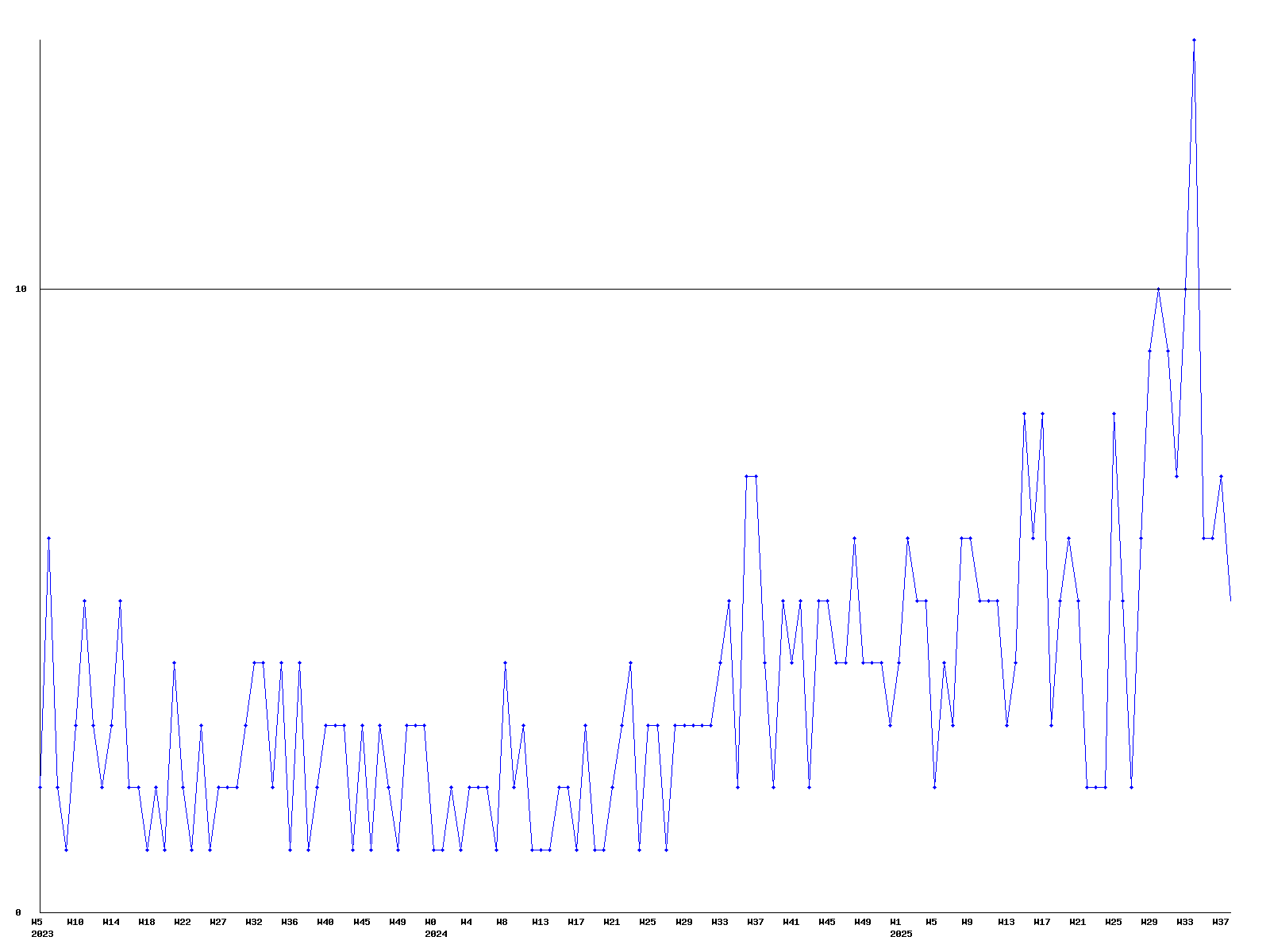Pick the W27 tick label

coord(218,922)
